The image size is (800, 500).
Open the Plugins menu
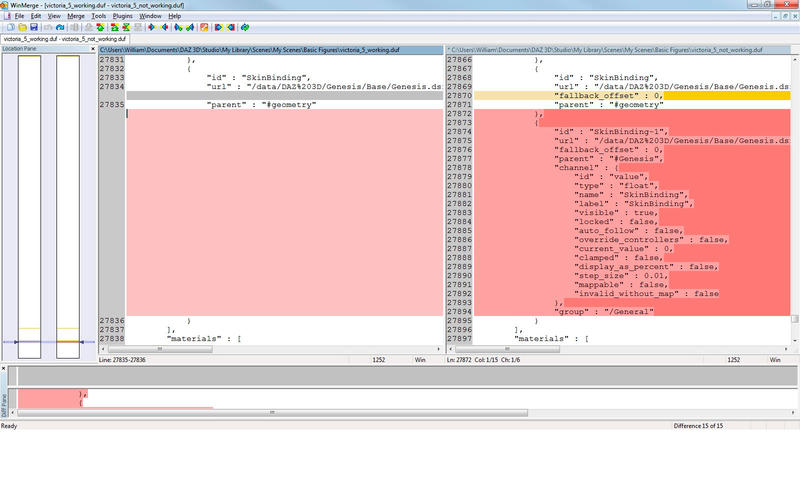coord(122,16)
